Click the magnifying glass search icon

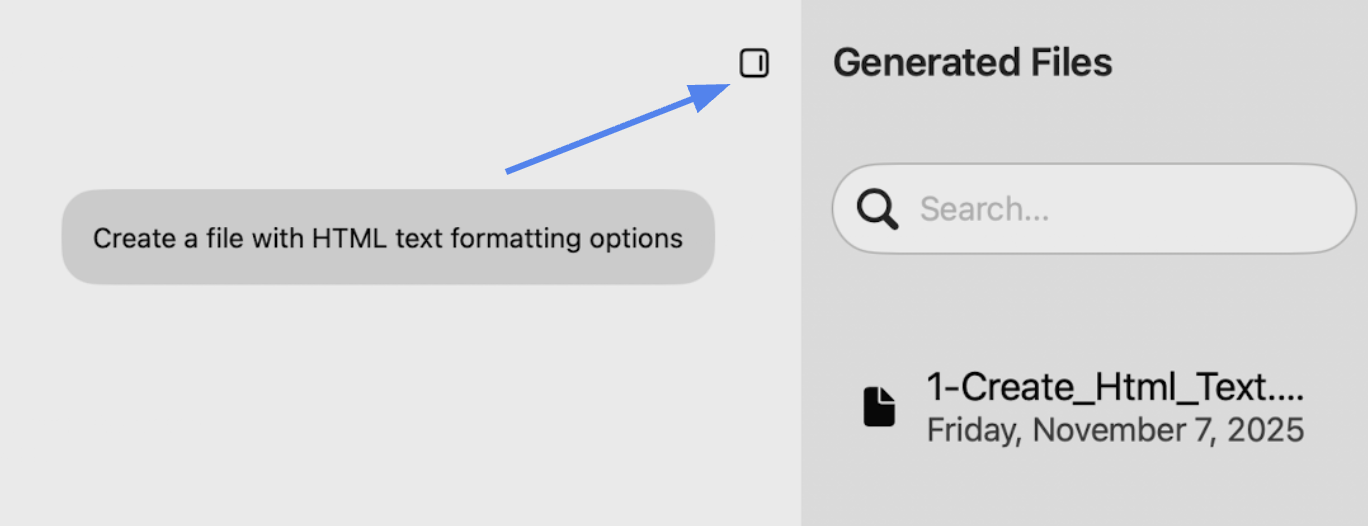click(x=878, y=209)
